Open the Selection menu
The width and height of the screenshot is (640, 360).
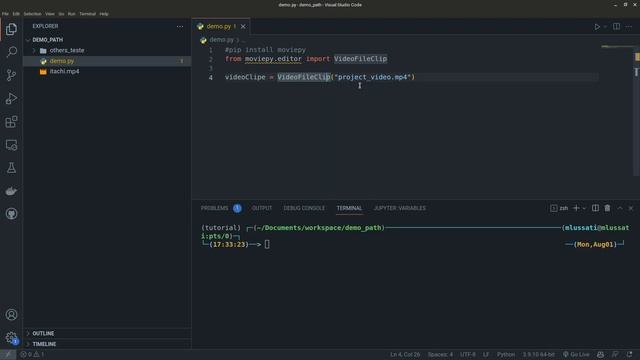[32, 14]
